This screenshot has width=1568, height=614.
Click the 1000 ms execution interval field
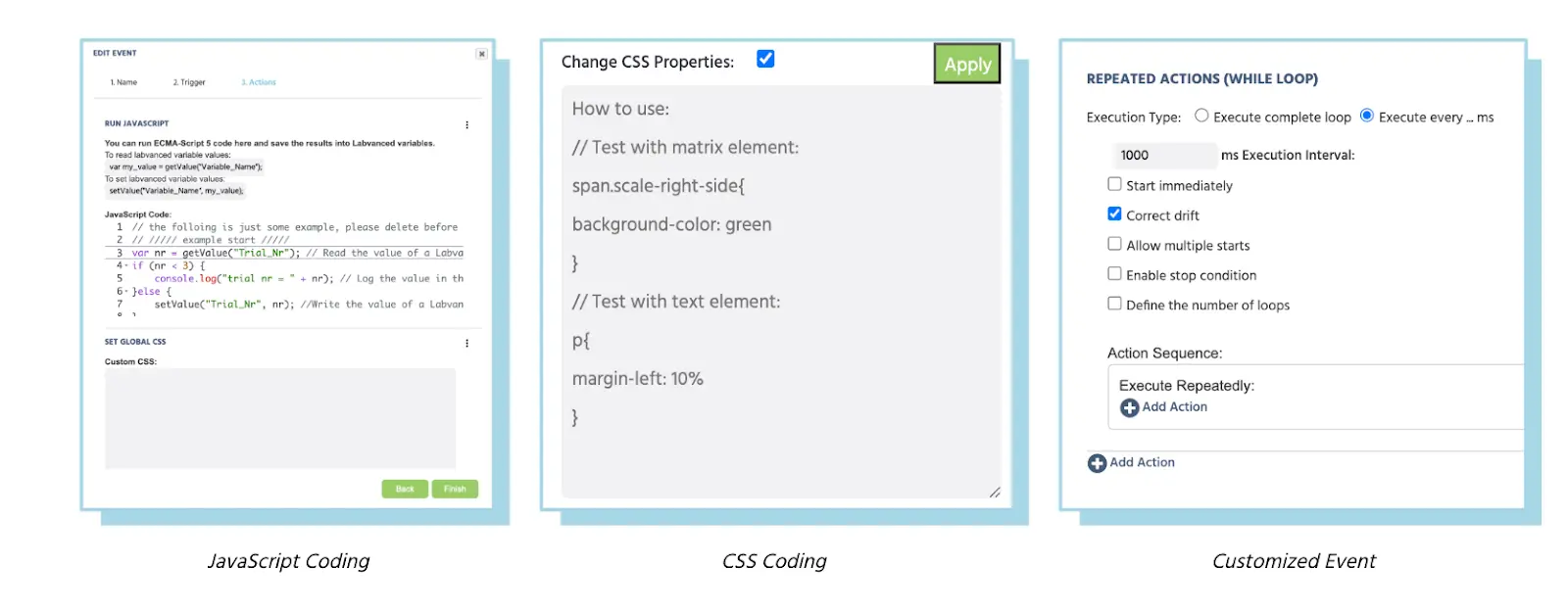[1163, 155]
